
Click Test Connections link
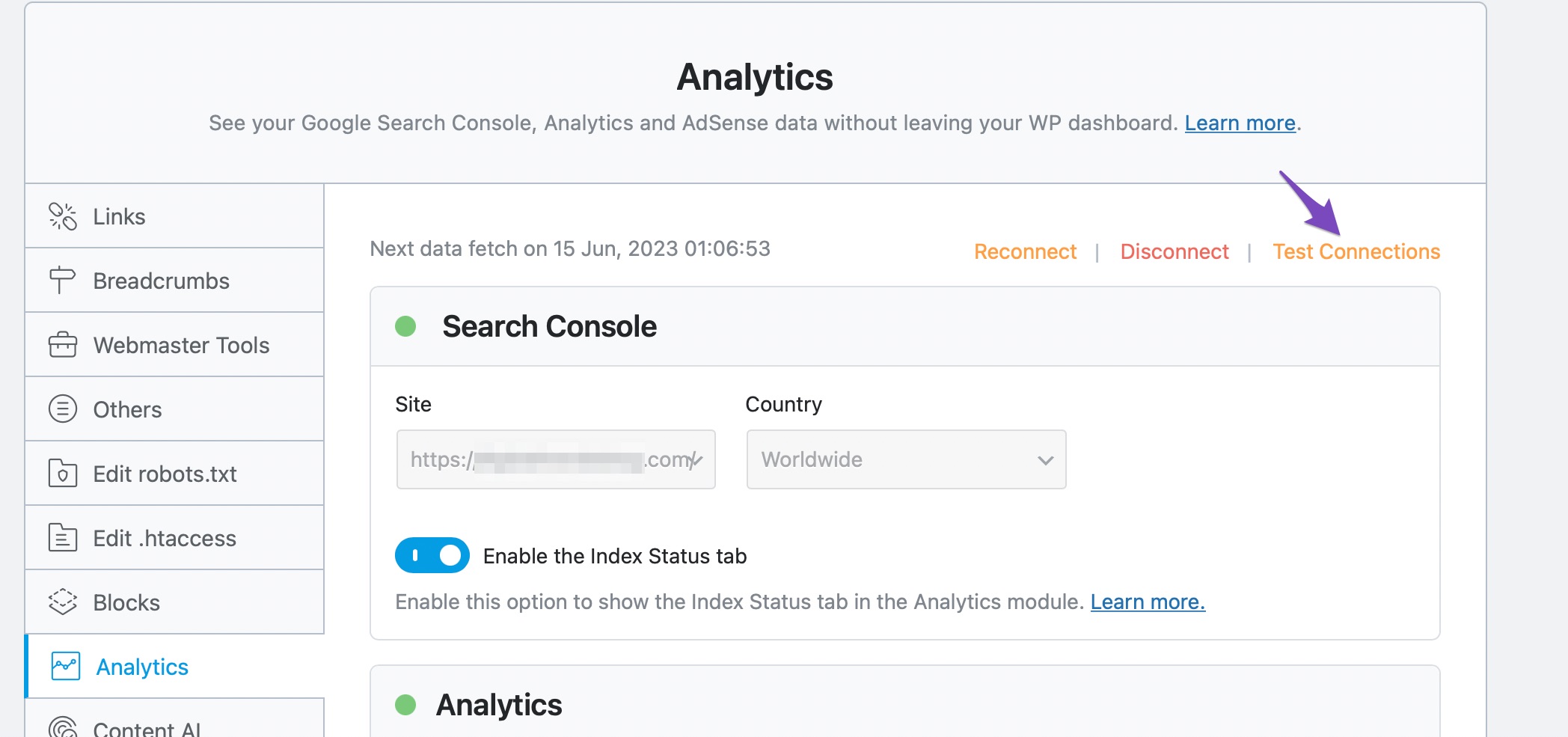pos(1356,251)
